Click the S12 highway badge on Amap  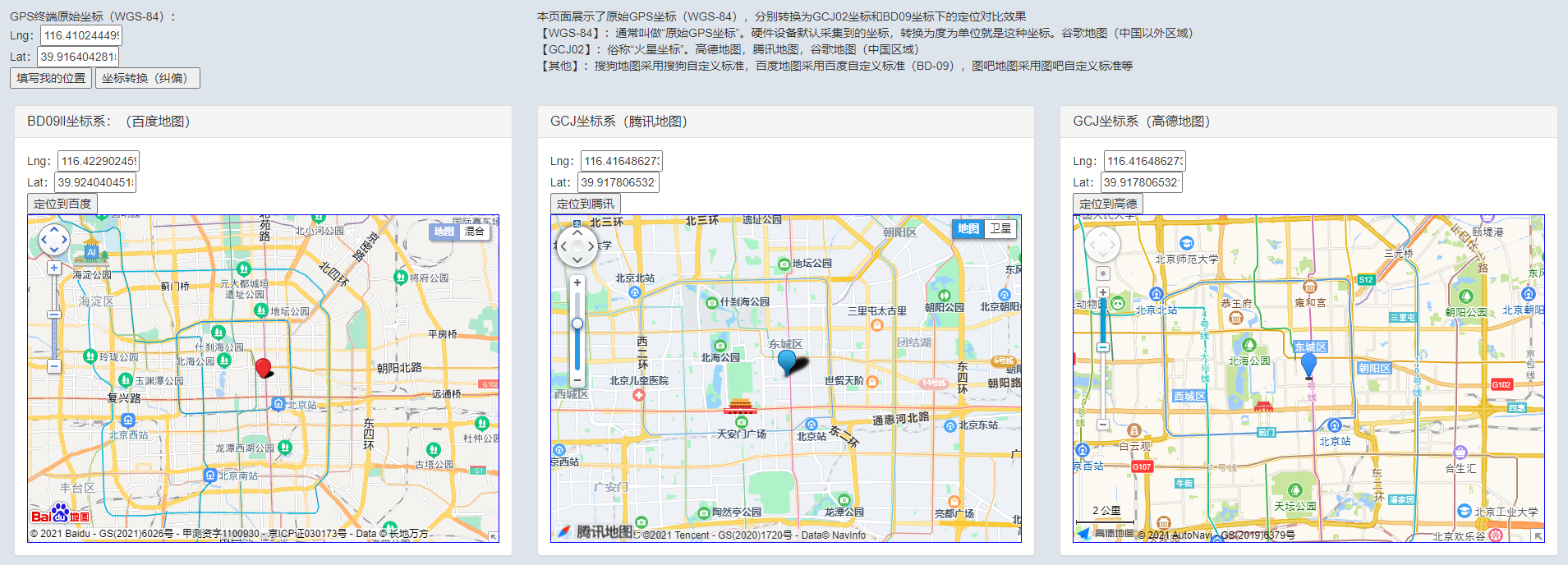coord(1366,280)
